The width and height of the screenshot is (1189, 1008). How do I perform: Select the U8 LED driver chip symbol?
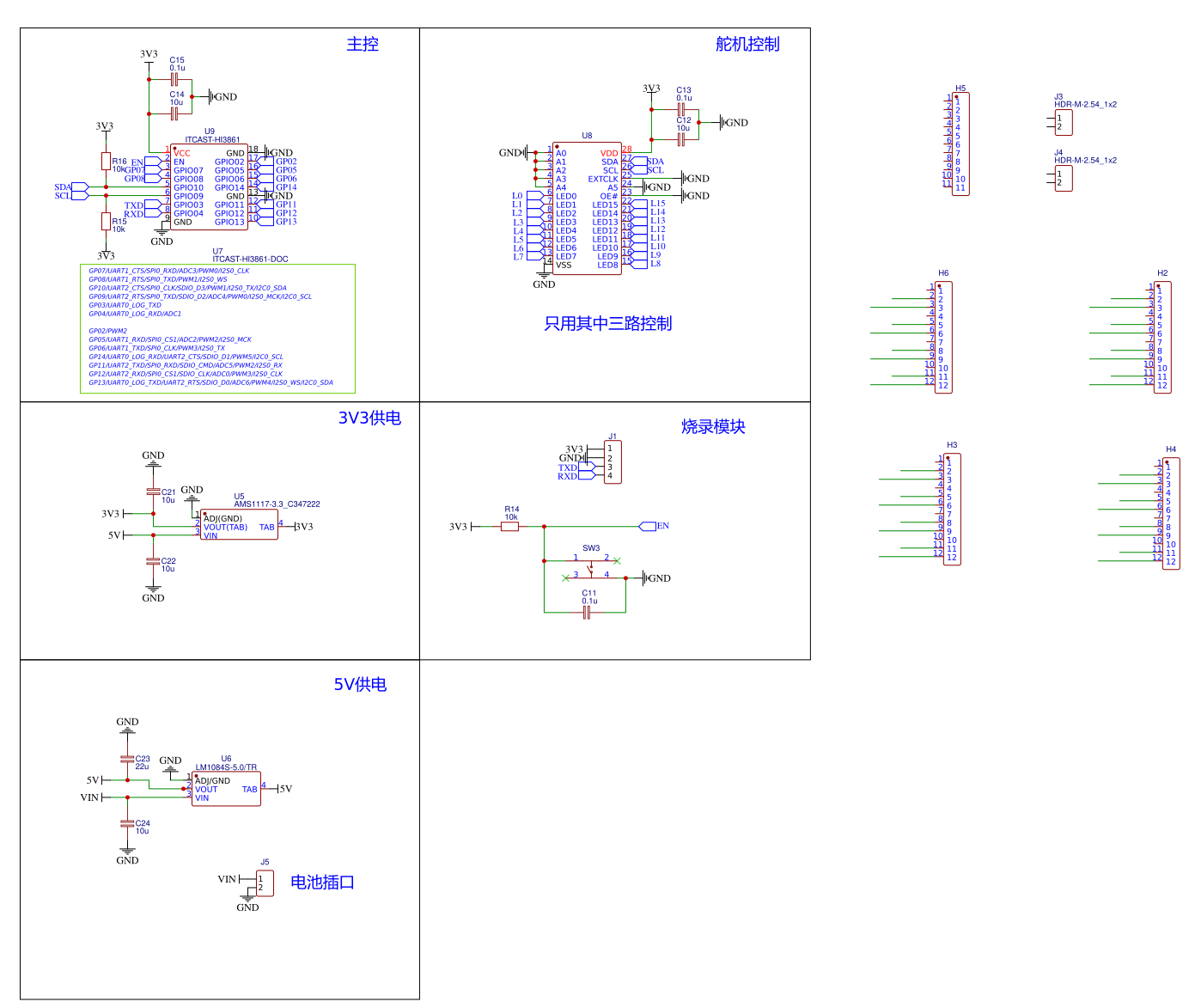pyautogui.click(x=587, y=208)
